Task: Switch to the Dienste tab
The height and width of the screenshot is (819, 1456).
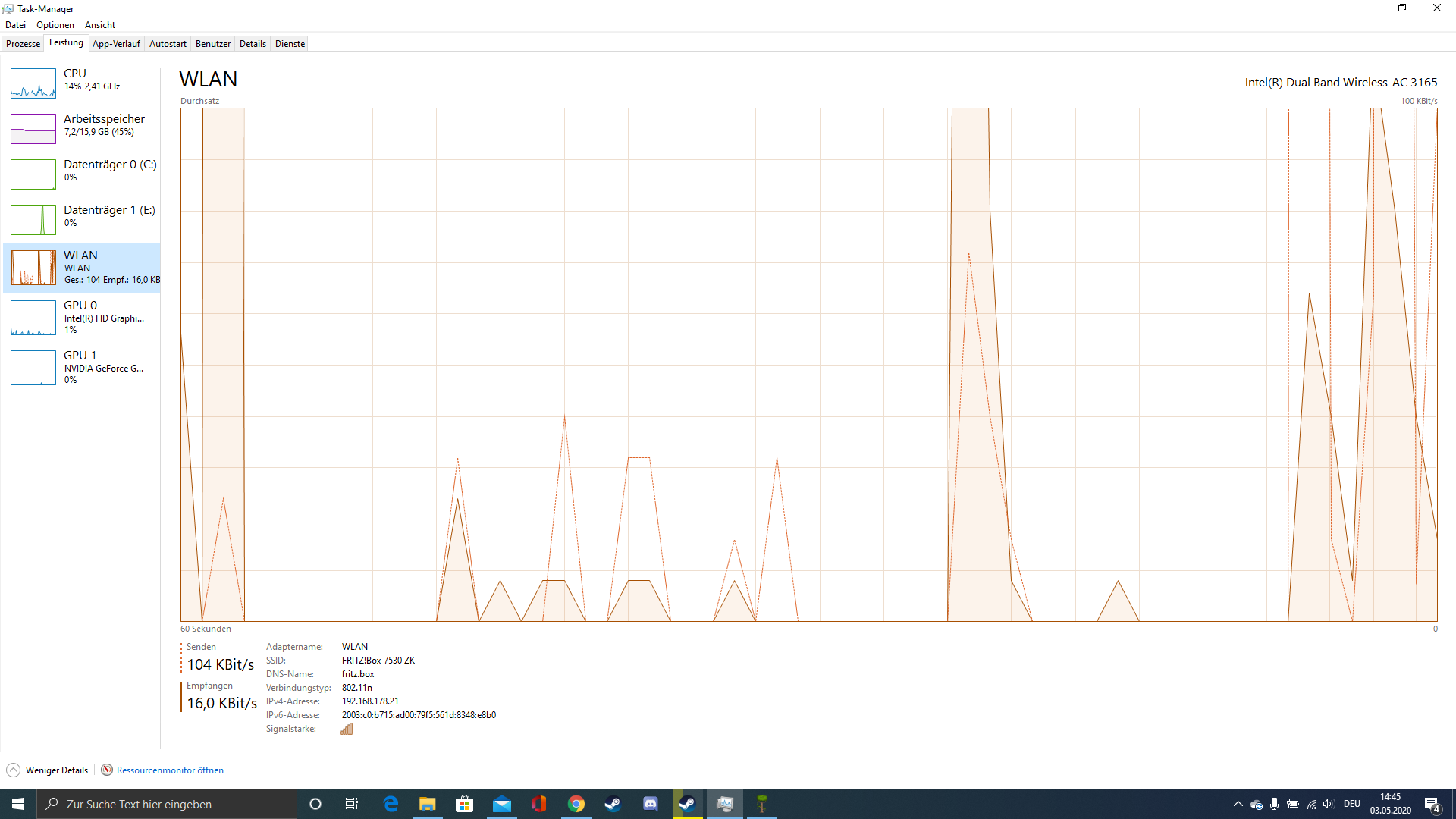Action: tap(290, 44)
